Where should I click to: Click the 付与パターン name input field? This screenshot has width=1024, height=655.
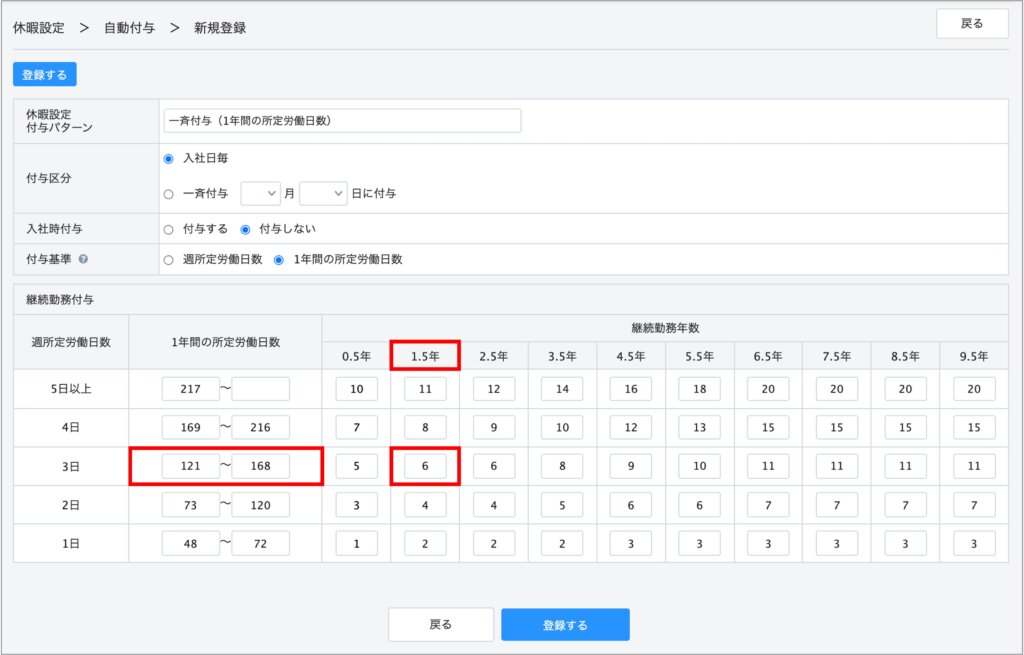pyautogui.click(x=342, y=121)
